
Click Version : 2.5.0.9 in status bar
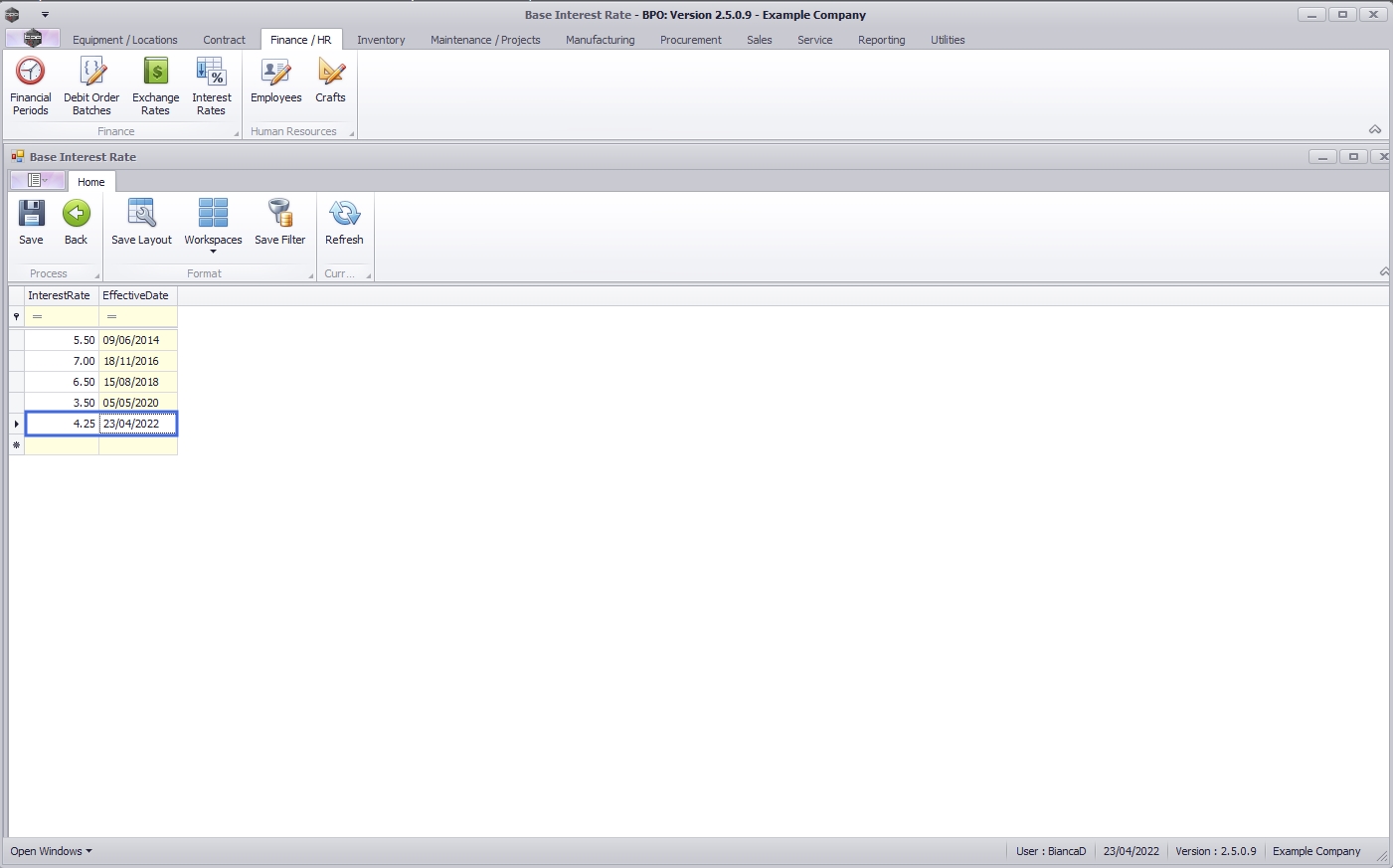(x=1215, y=851)
